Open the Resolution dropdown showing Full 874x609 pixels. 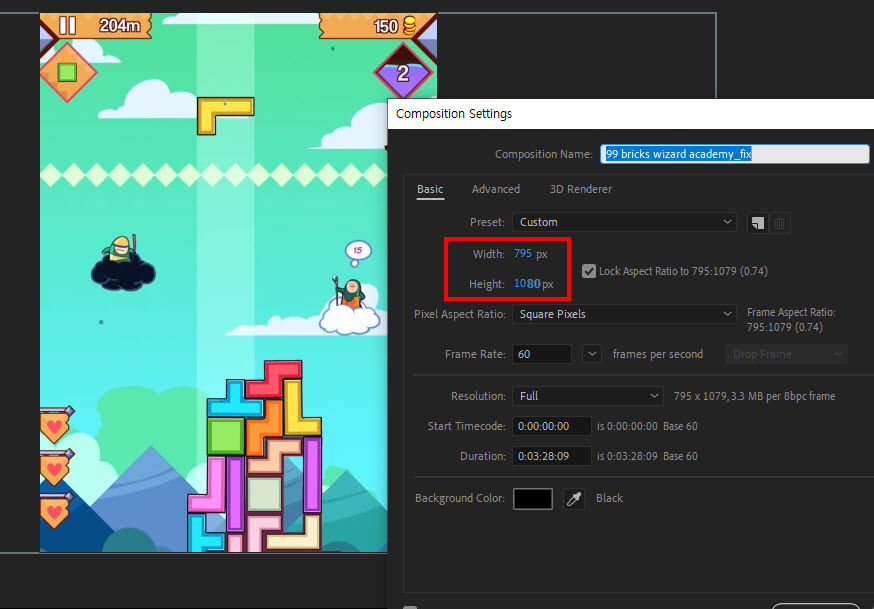point(587,396)
